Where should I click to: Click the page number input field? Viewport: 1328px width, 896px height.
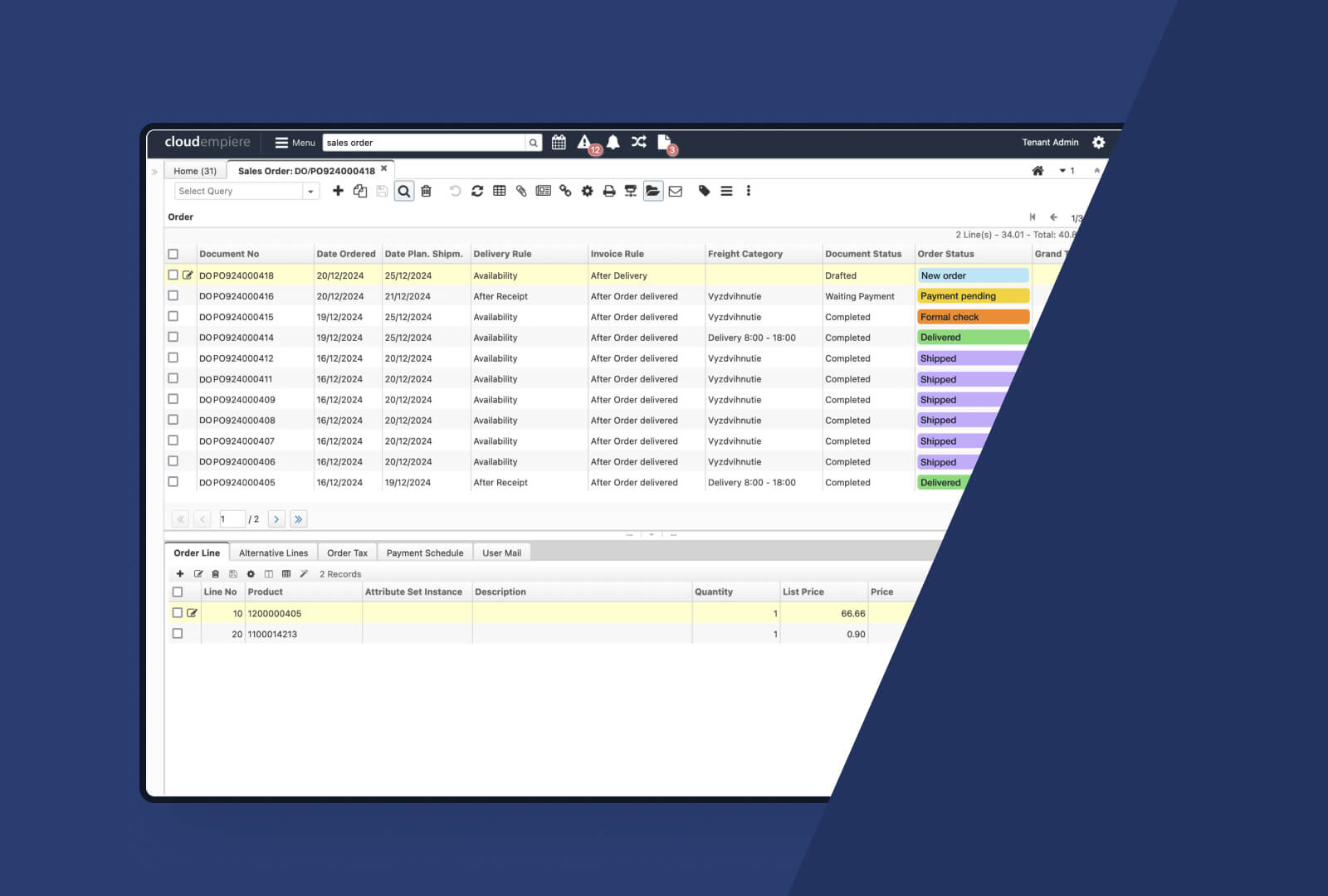(x=232, y=519)
